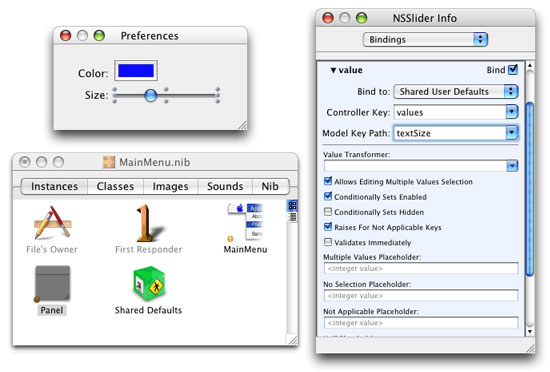550x372 pixels.
Task: Switch to the Classes tab
Action: [x=115, y=186]
